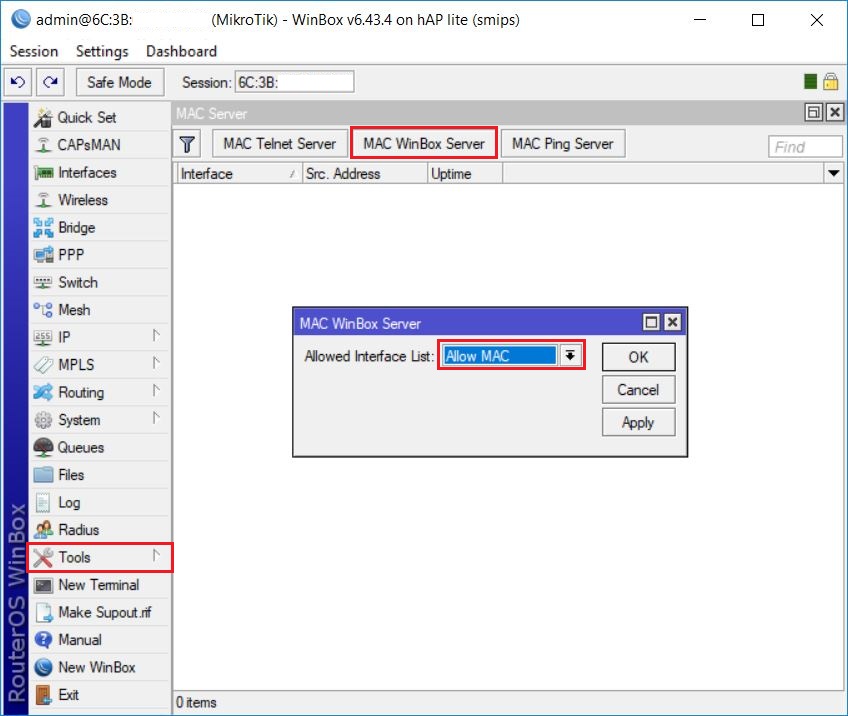The image size is (848, 716).
Task: Open Wireless in the sidebar
Action: 101,200
